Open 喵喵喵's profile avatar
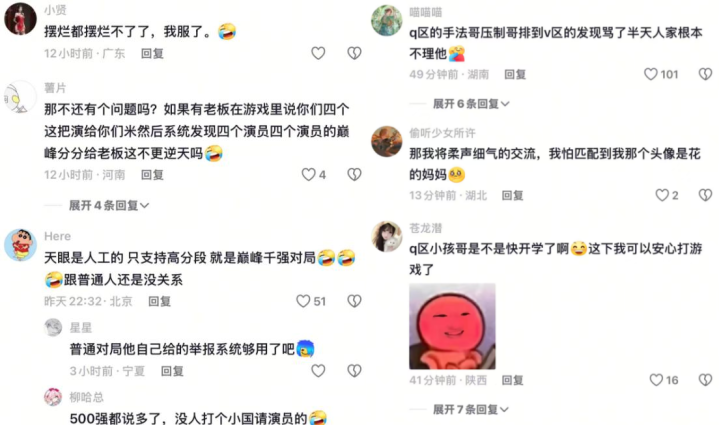This screenshot has width=719, height=425. pyautogui.click(x=387, y=21)
